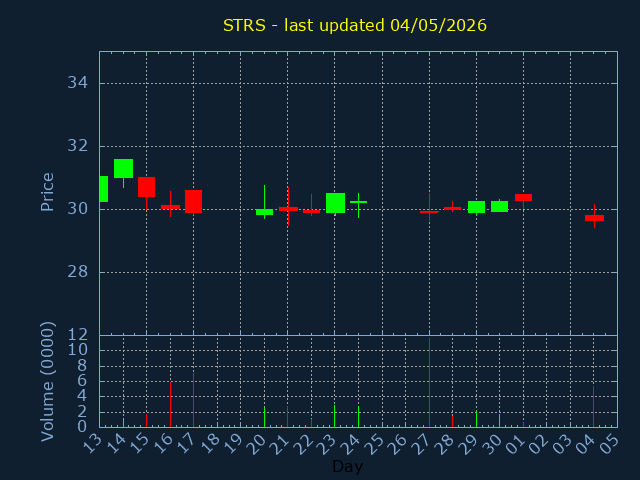Click the 19 day label on x-axis

click(234, 444)
